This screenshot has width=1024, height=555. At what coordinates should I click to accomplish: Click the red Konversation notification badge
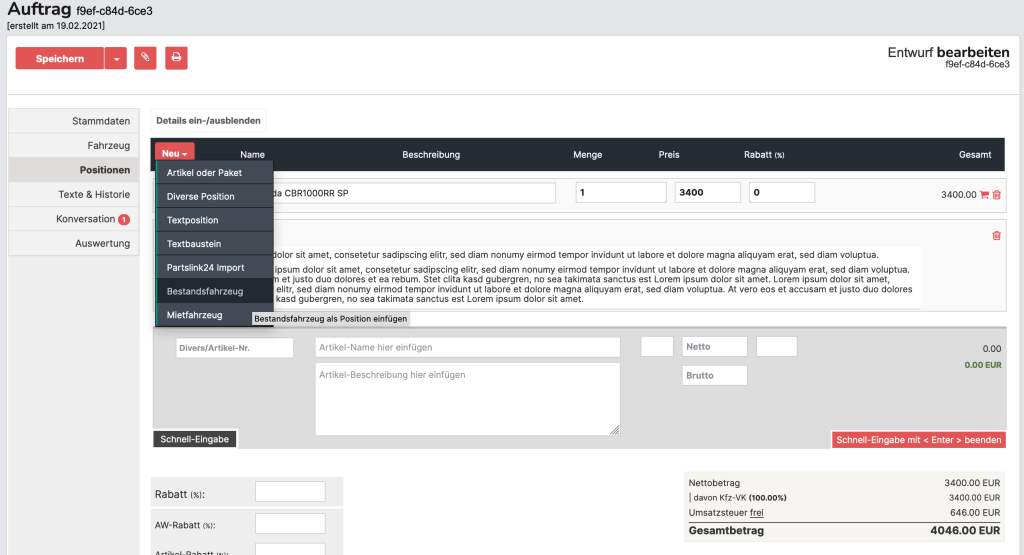(124, 220)
